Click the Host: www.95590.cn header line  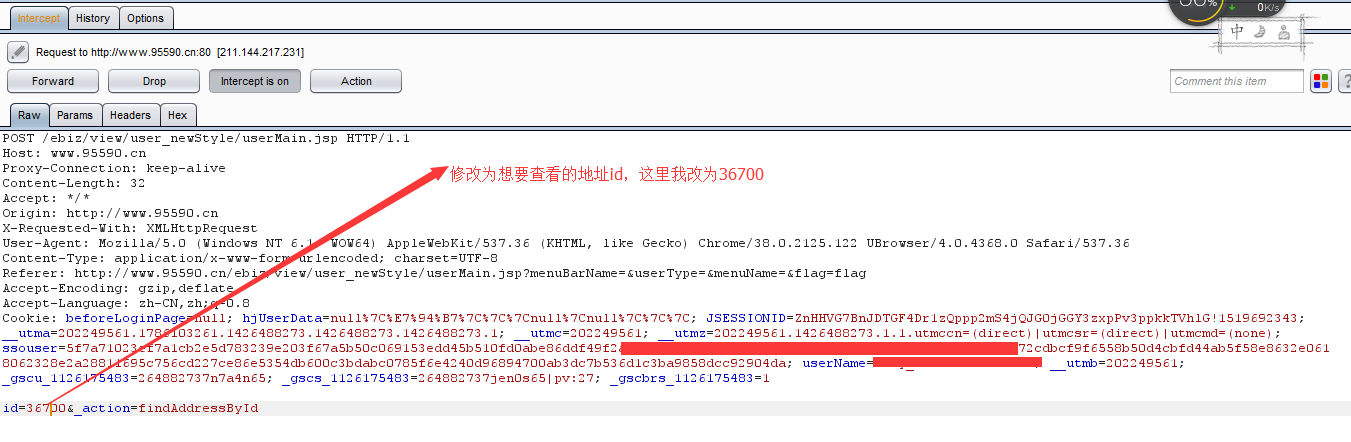[74, 153]
